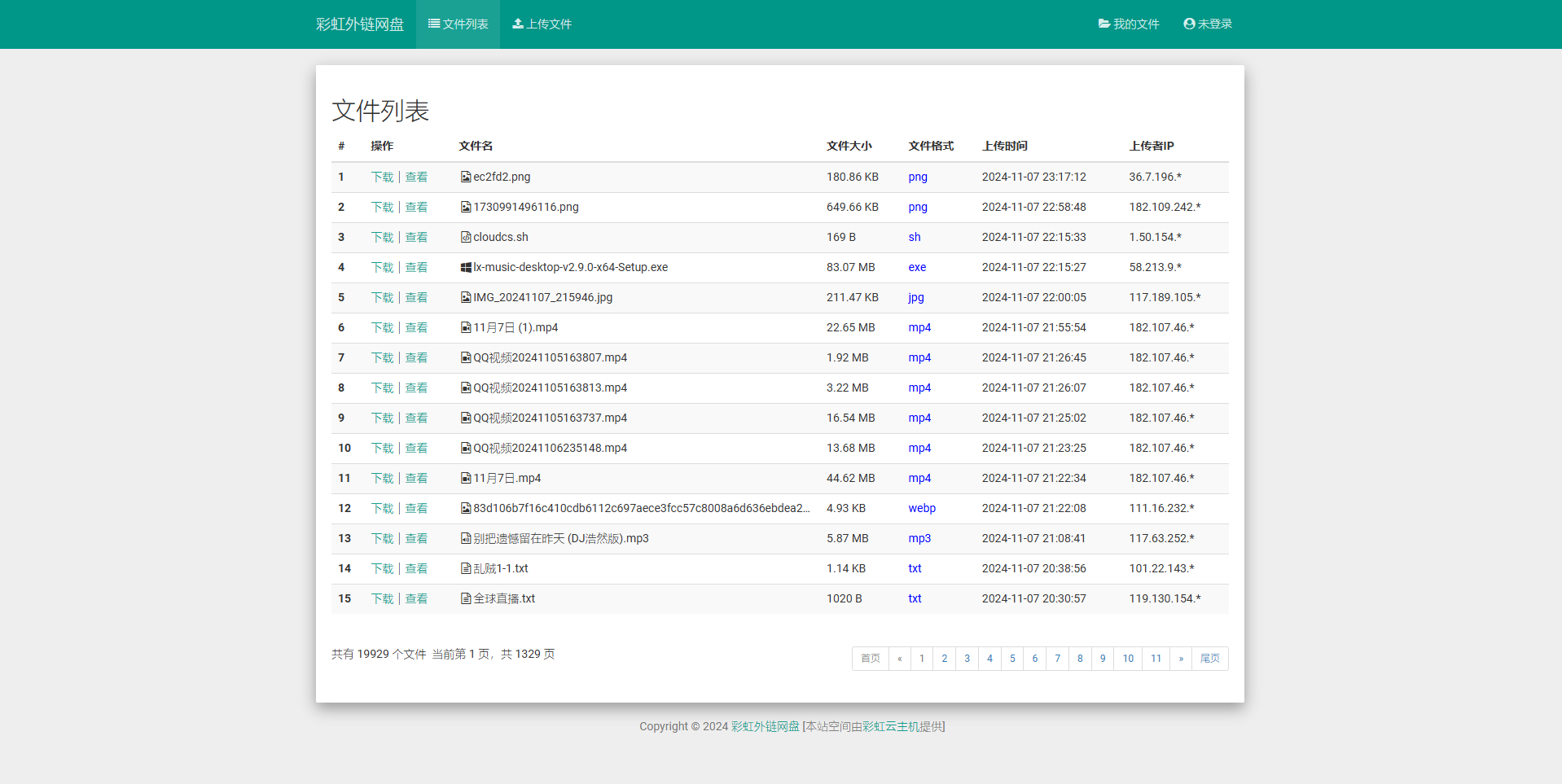
Task: Click the sh format link
Action: (915, 237)
